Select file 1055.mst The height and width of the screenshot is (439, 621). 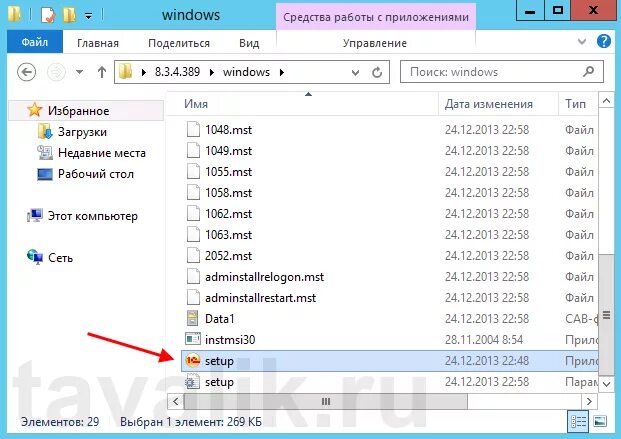[x=228, y=172]
